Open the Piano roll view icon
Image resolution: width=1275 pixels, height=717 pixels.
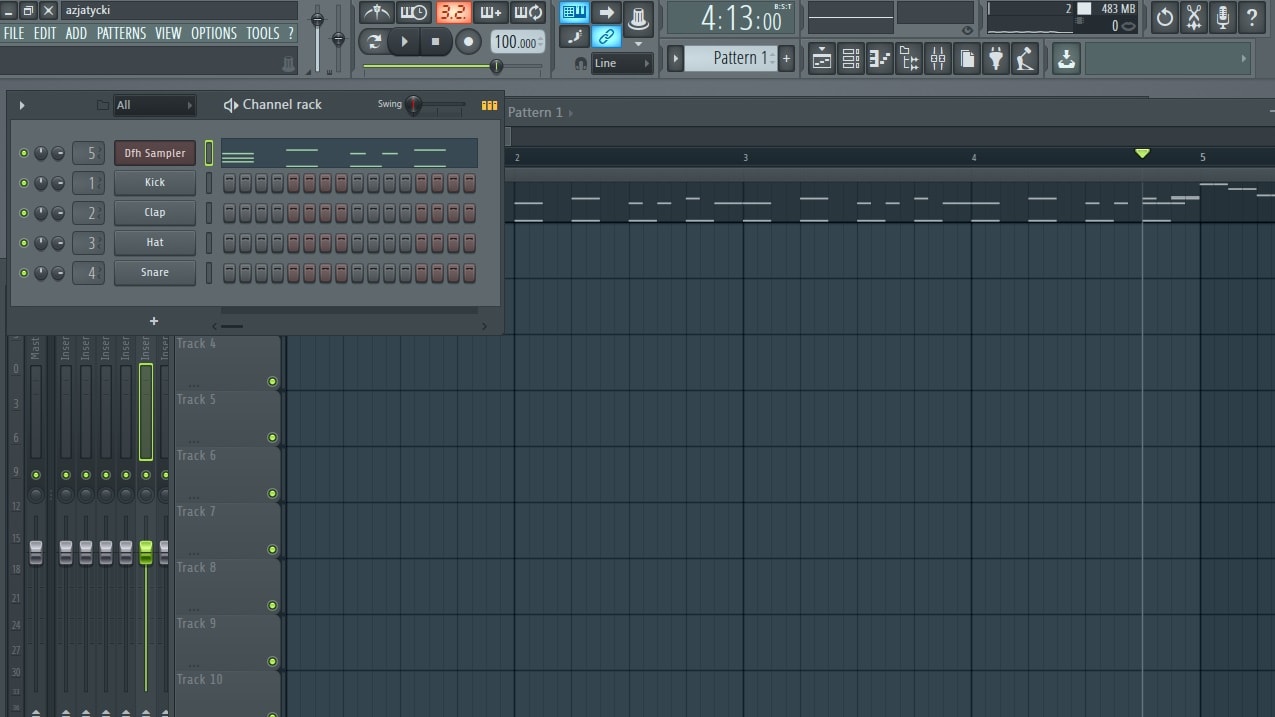[x=880, y=59]
